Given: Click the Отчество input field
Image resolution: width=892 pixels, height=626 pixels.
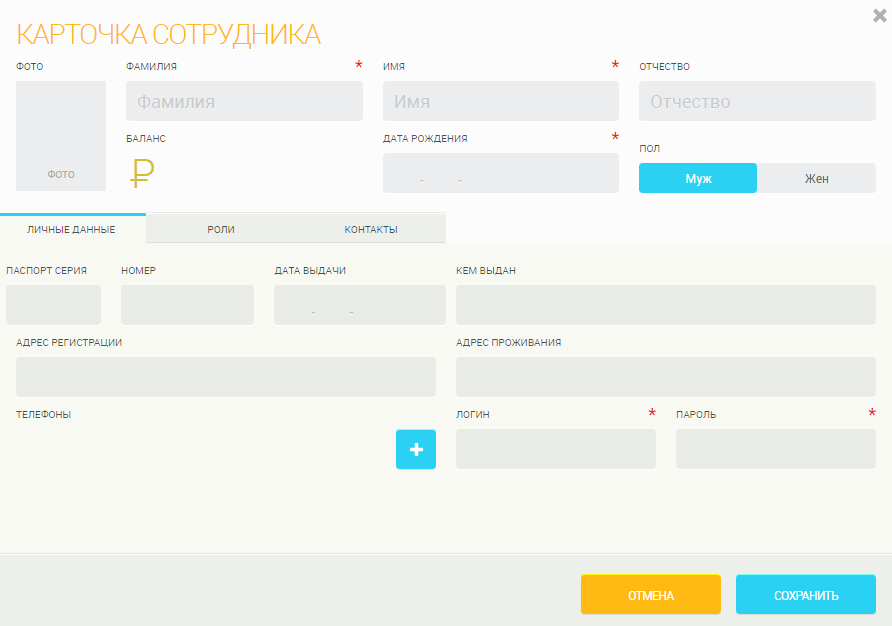Looking at the screenshot, I should [757, 101].
